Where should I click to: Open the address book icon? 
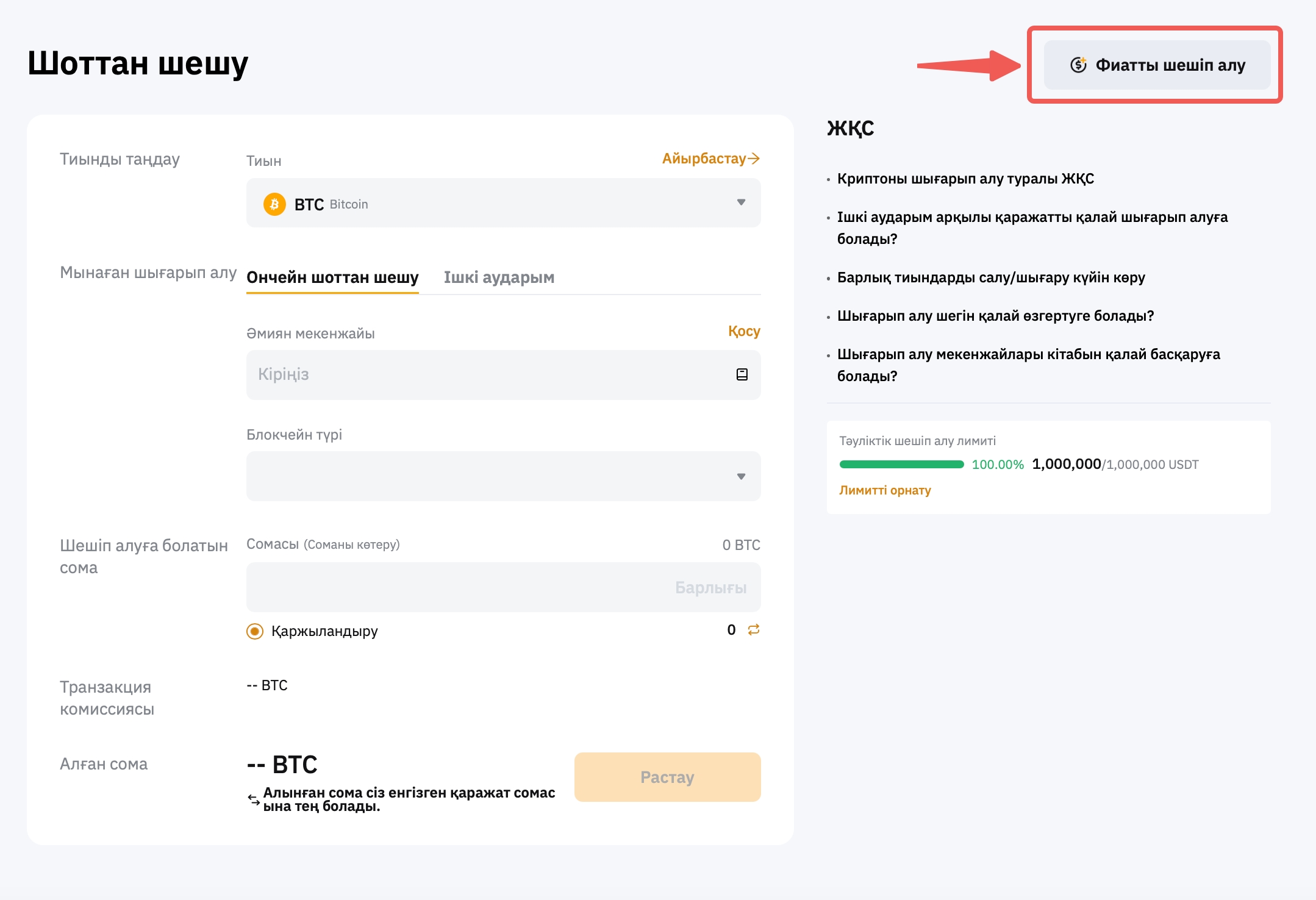click(x=742, y=374)
